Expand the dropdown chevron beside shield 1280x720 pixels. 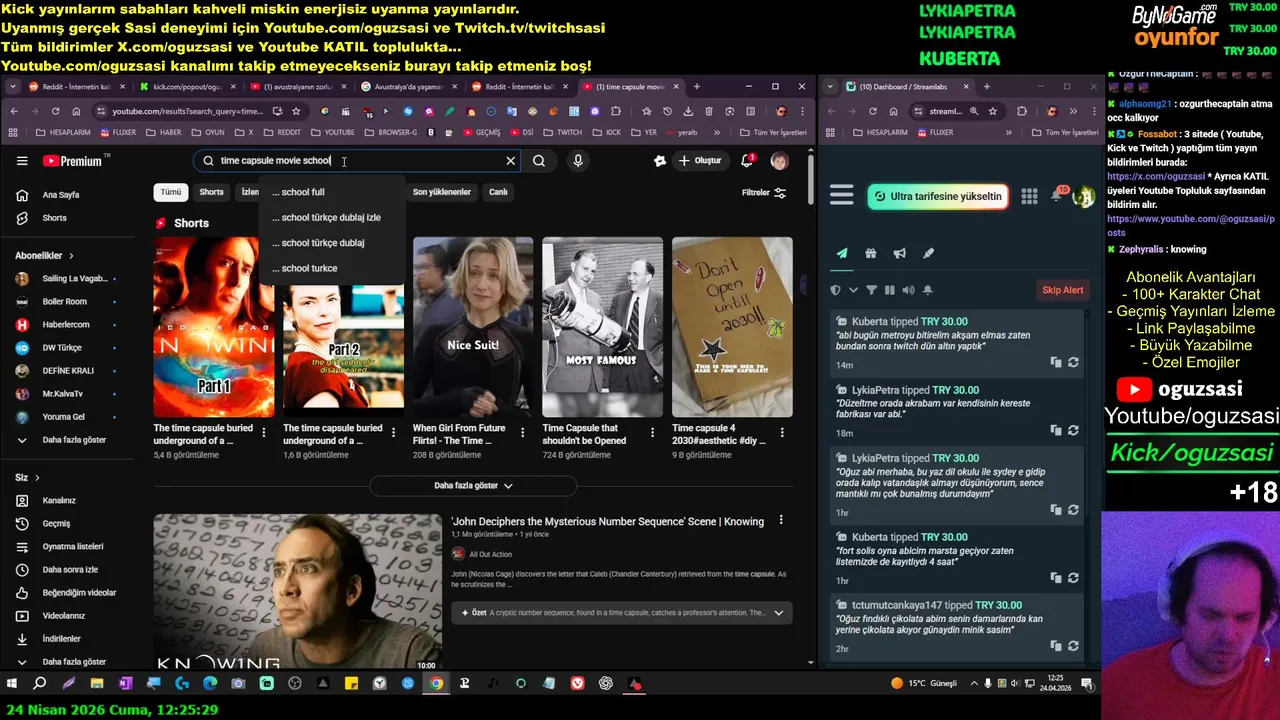[x=853, y=290]
